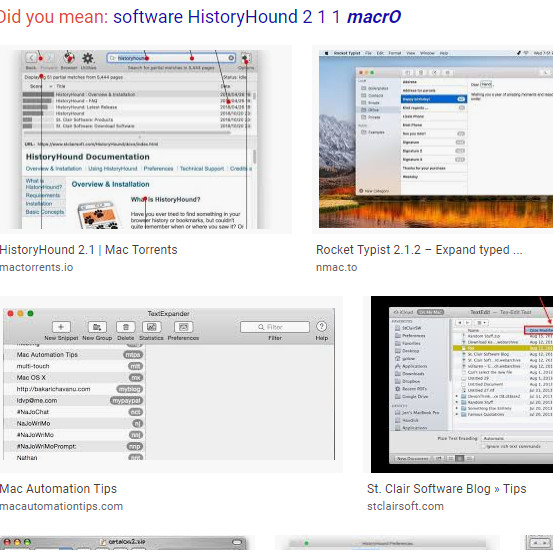Image resolution: width=553 pixels, height=553 pixels.
Task: Open the 'St. Clair Software Blog » Tips' title
Action: coord(446,489)
